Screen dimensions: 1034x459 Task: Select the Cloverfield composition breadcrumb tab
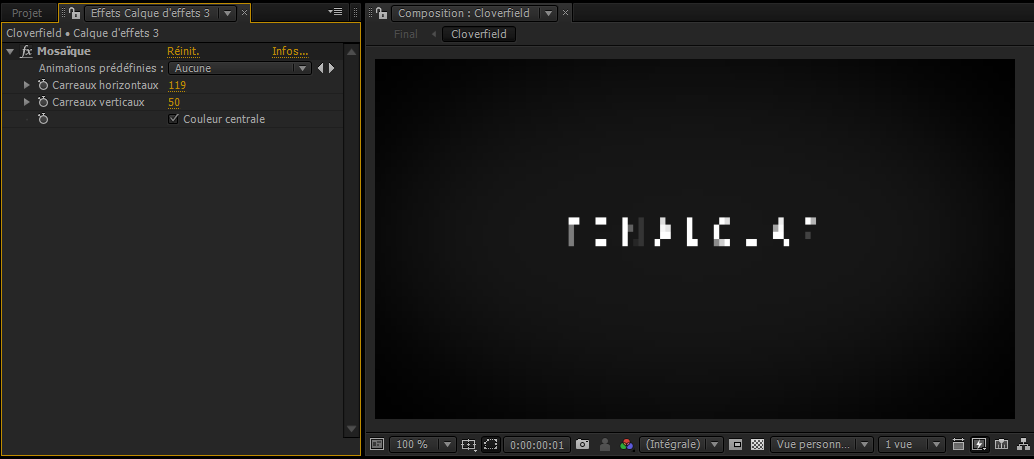click(x=479, y=34)
